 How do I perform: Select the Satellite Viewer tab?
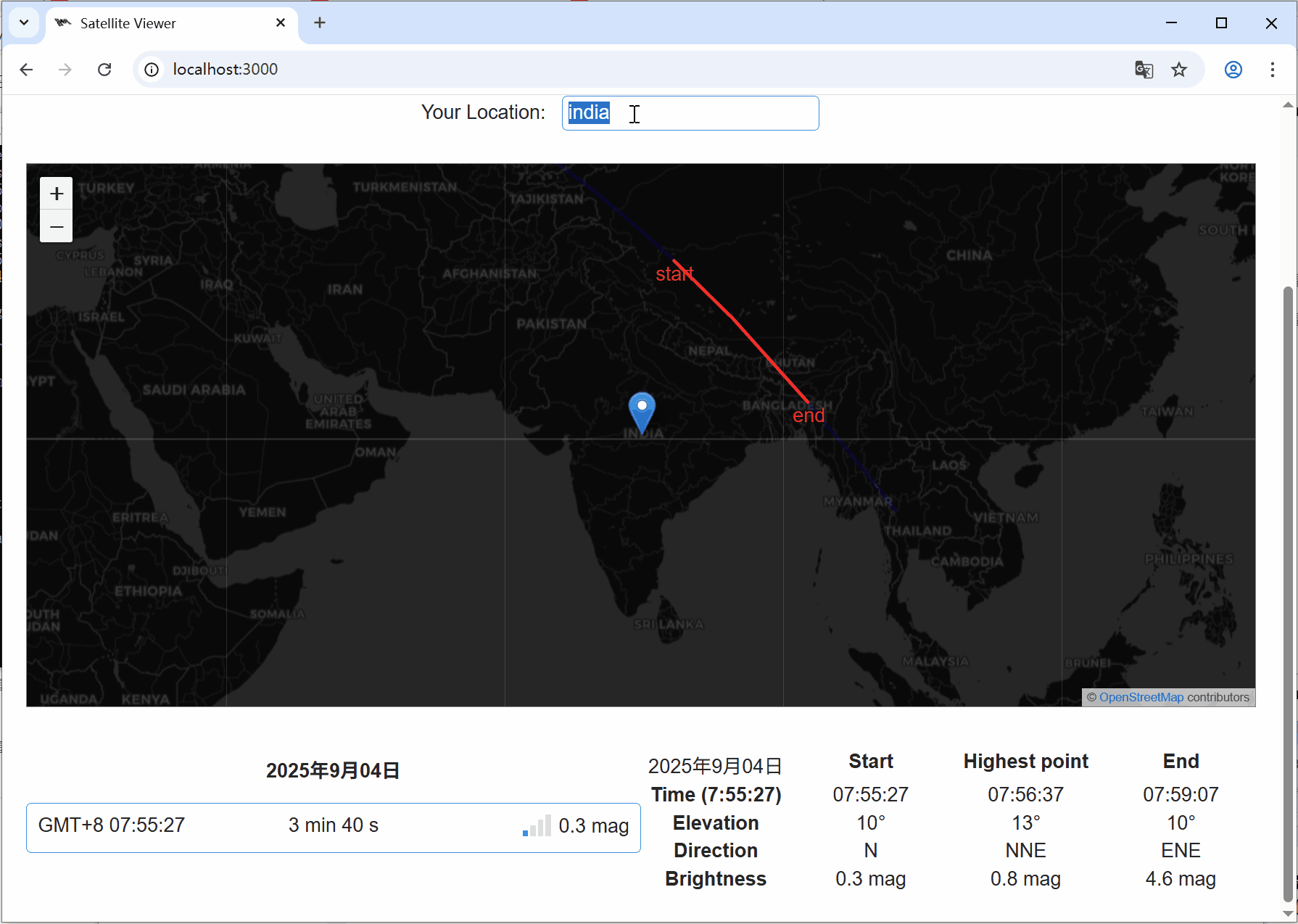click(x=172, y=23)
